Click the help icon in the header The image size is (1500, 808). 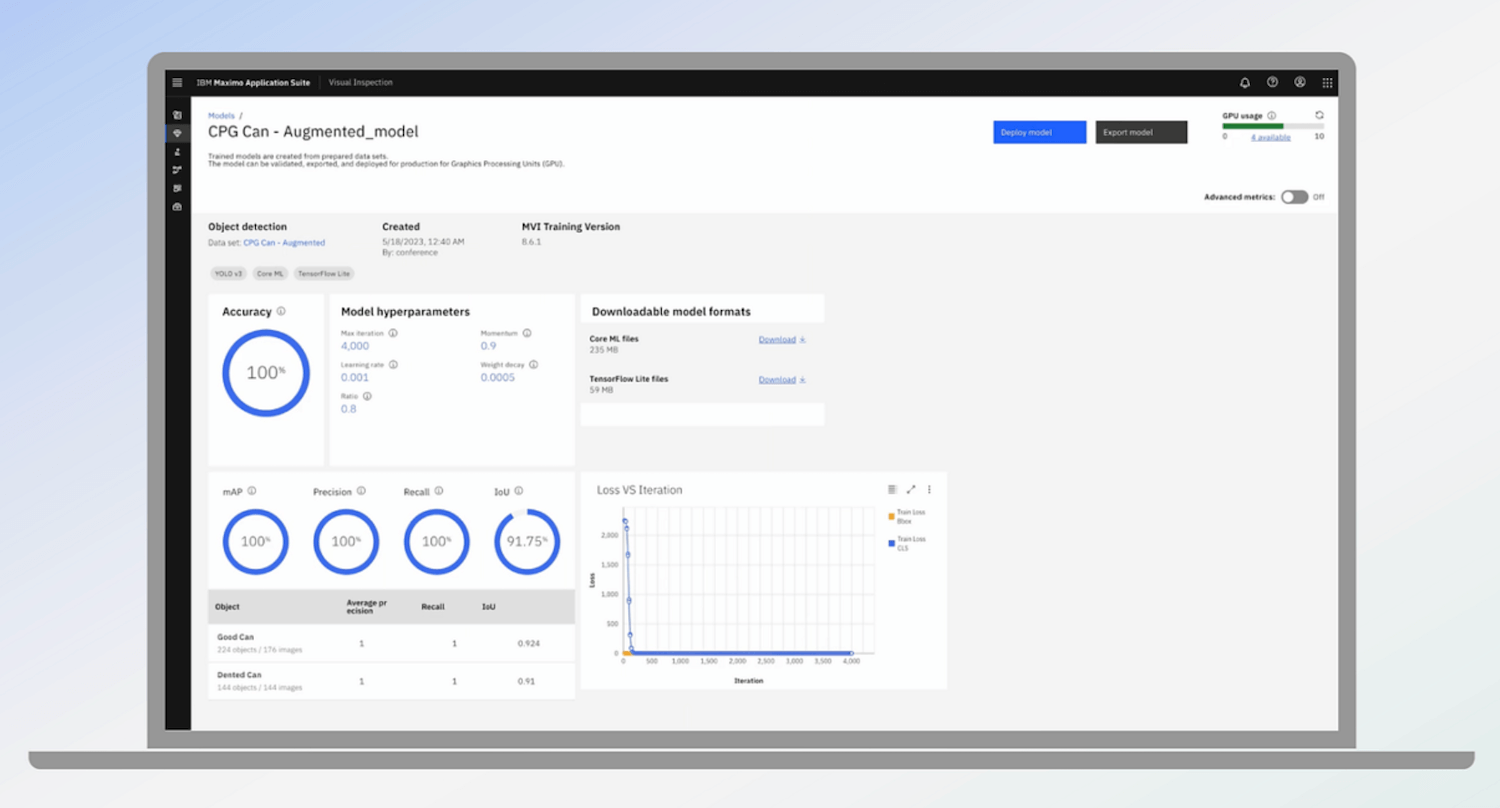pos(1272,83)
